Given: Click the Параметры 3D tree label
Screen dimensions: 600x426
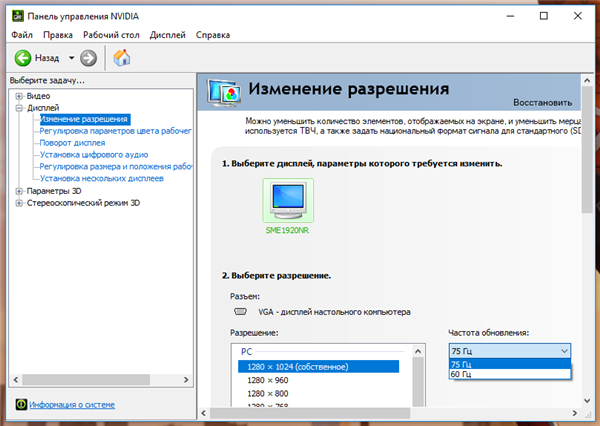Looking at the screenshot, I should (54, 191).
